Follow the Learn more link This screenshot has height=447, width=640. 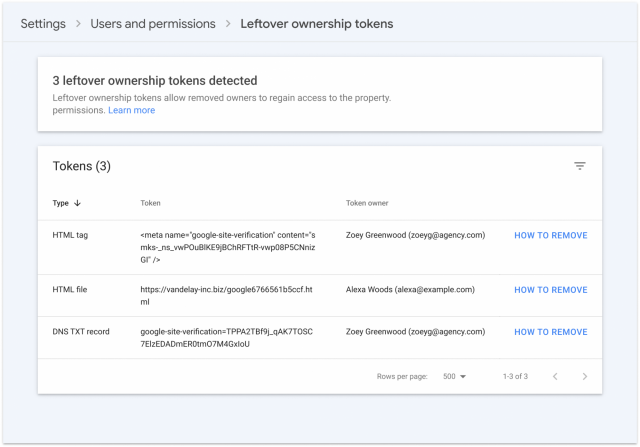click(x=131, y=110)
